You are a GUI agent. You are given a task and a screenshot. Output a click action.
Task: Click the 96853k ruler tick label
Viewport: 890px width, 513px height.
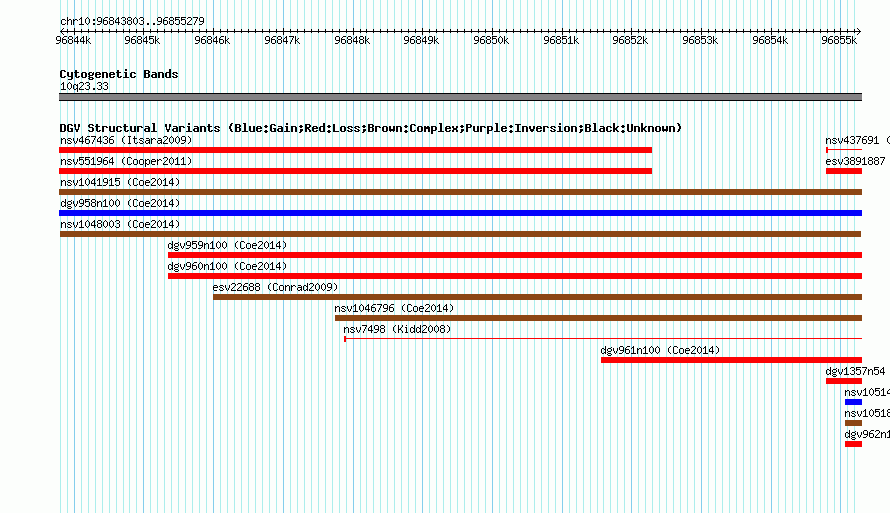[x=700, y=40]
